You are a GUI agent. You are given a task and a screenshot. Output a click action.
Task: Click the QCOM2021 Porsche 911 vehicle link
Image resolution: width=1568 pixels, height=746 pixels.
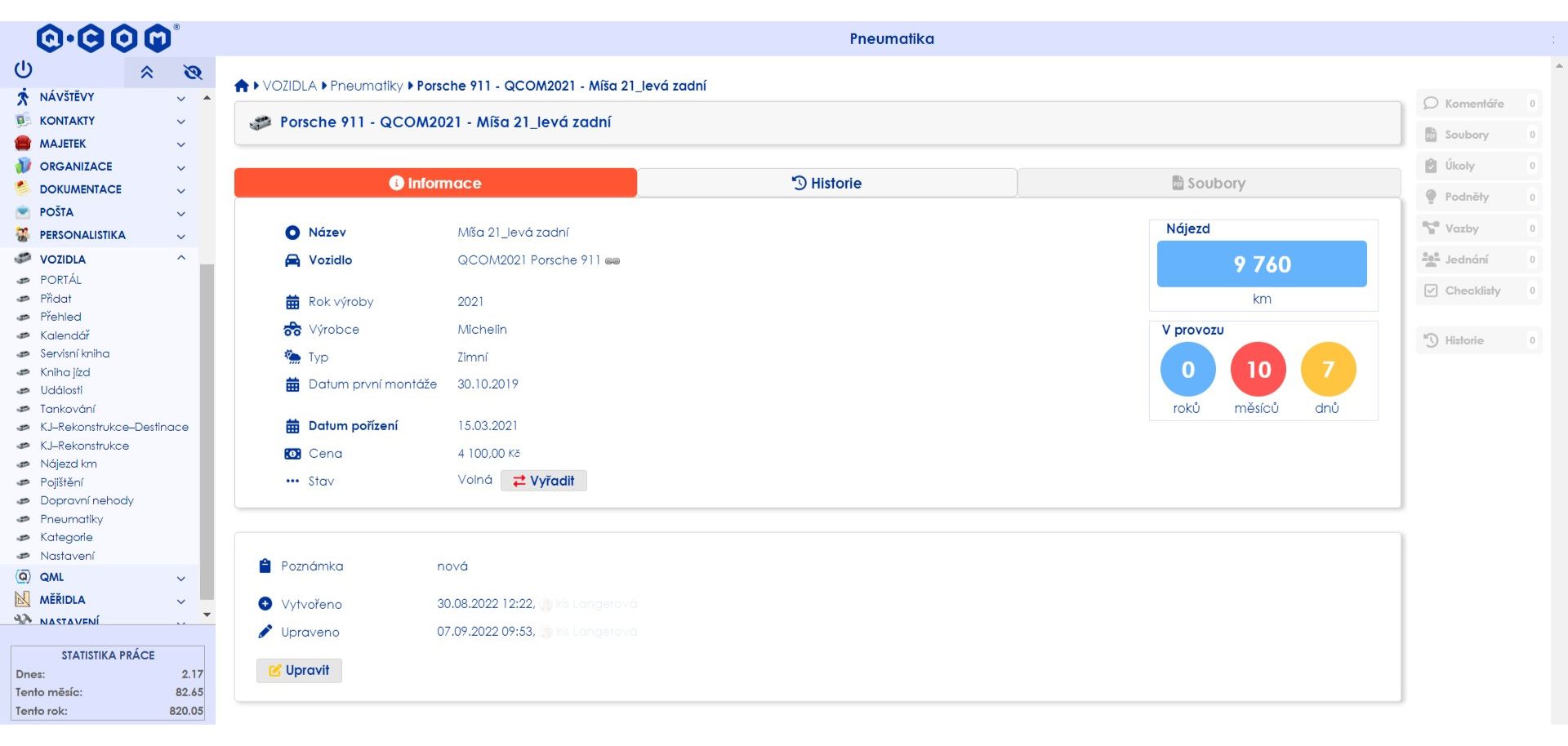coord(528,260)
